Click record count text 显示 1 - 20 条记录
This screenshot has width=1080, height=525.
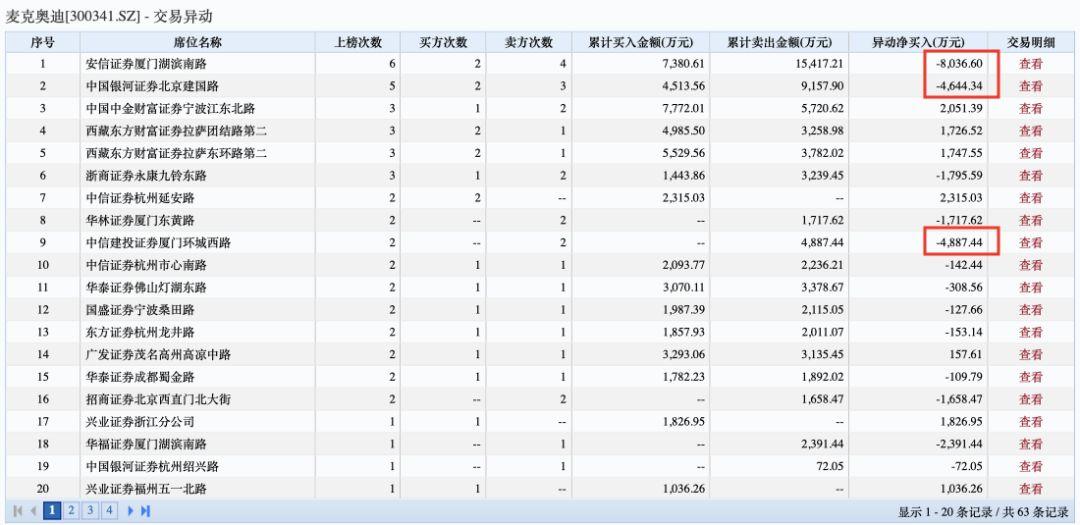[x=948, y=512]
